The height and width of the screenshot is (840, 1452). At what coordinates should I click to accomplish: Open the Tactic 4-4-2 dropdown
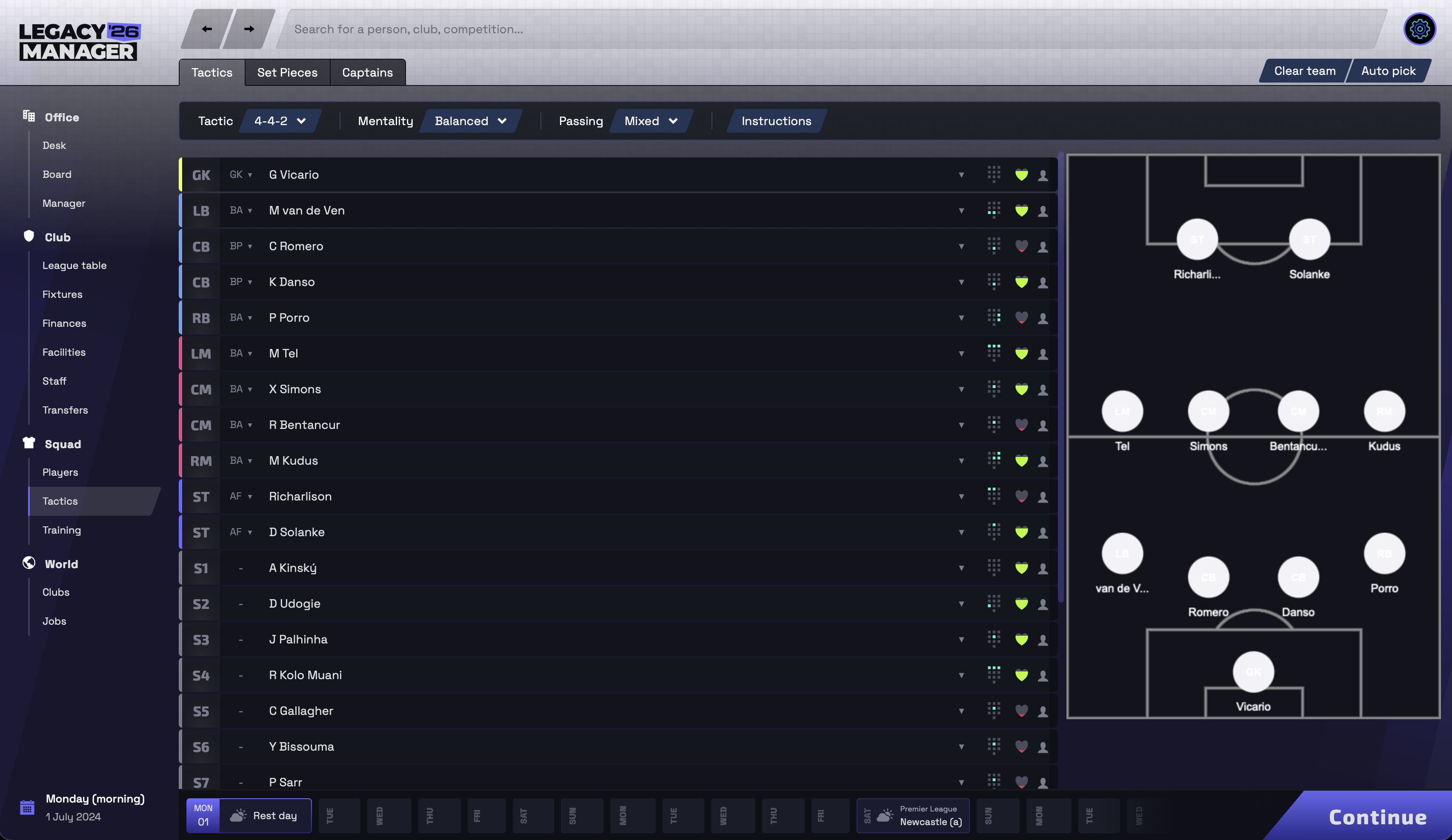[x=279, y=121]
